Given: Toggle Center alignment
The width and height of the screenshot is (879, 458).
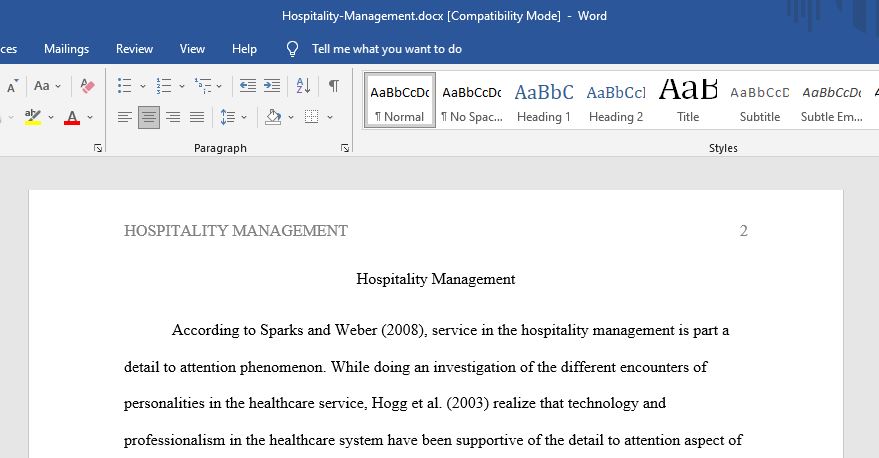Looking at the screenshot, I should 149,117.
